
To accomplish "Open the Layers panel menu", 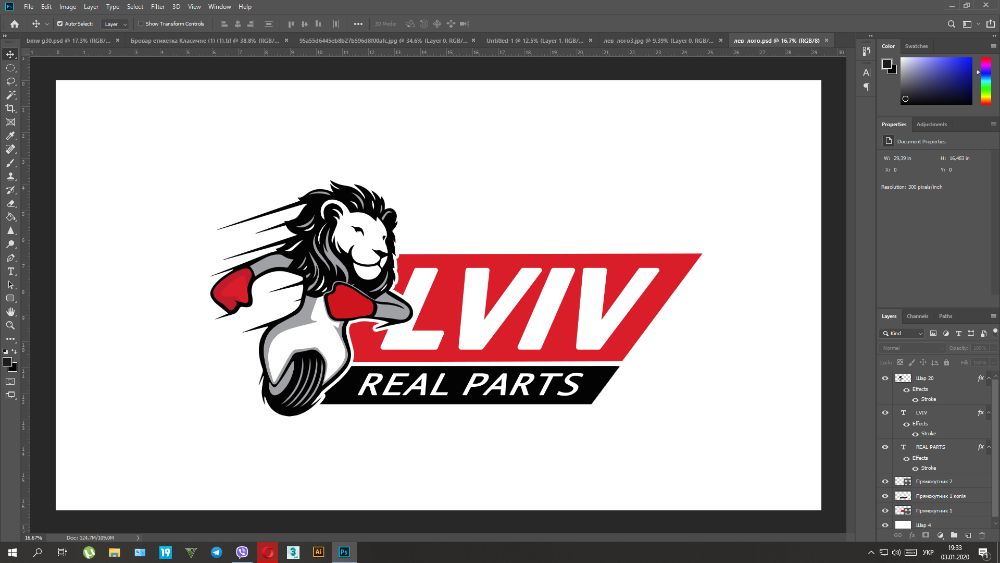I will point(993,316).
